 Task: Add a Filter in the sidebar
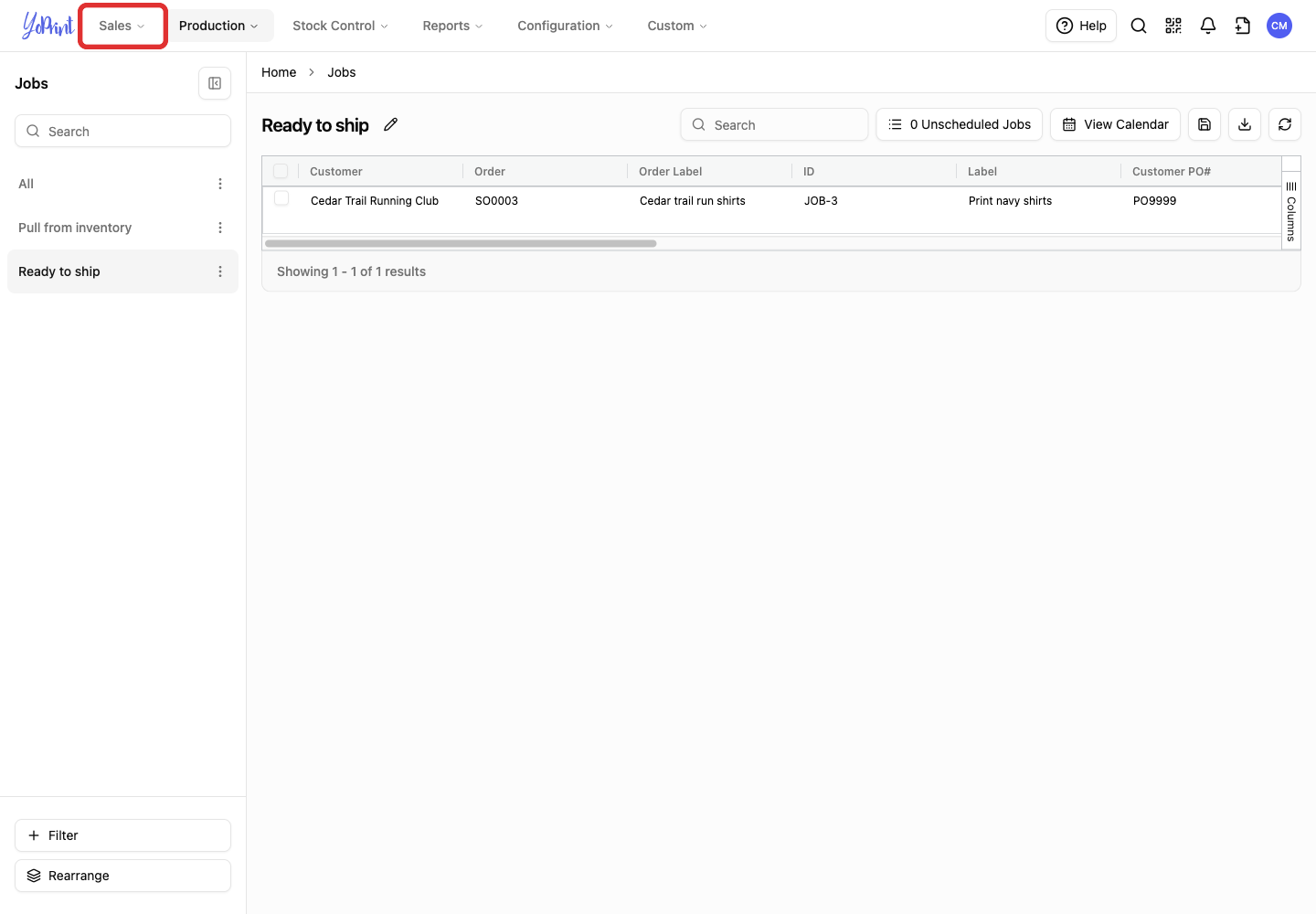(x=122, y=835)
